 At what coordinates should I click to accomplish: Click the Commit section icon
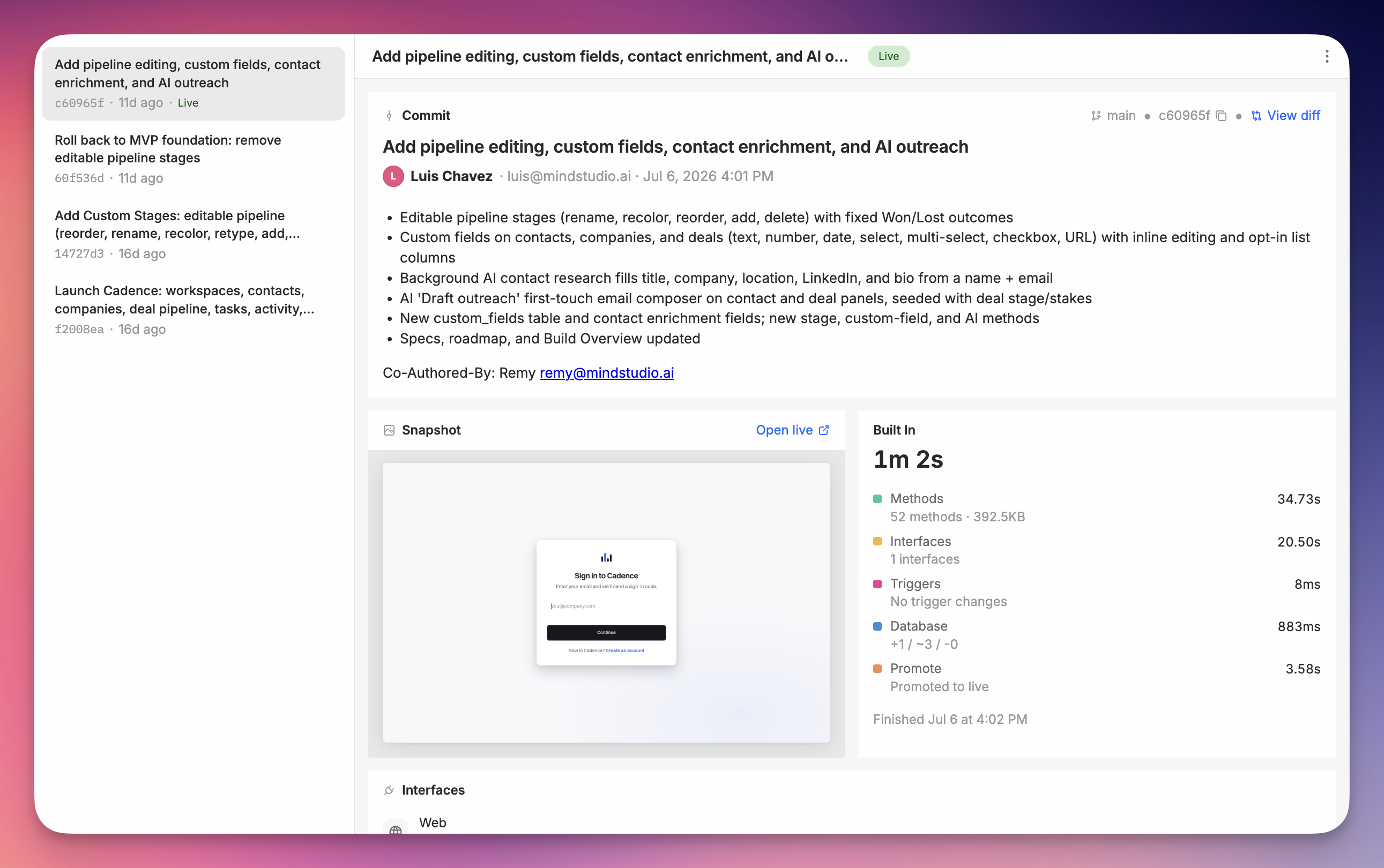point(389,116)
